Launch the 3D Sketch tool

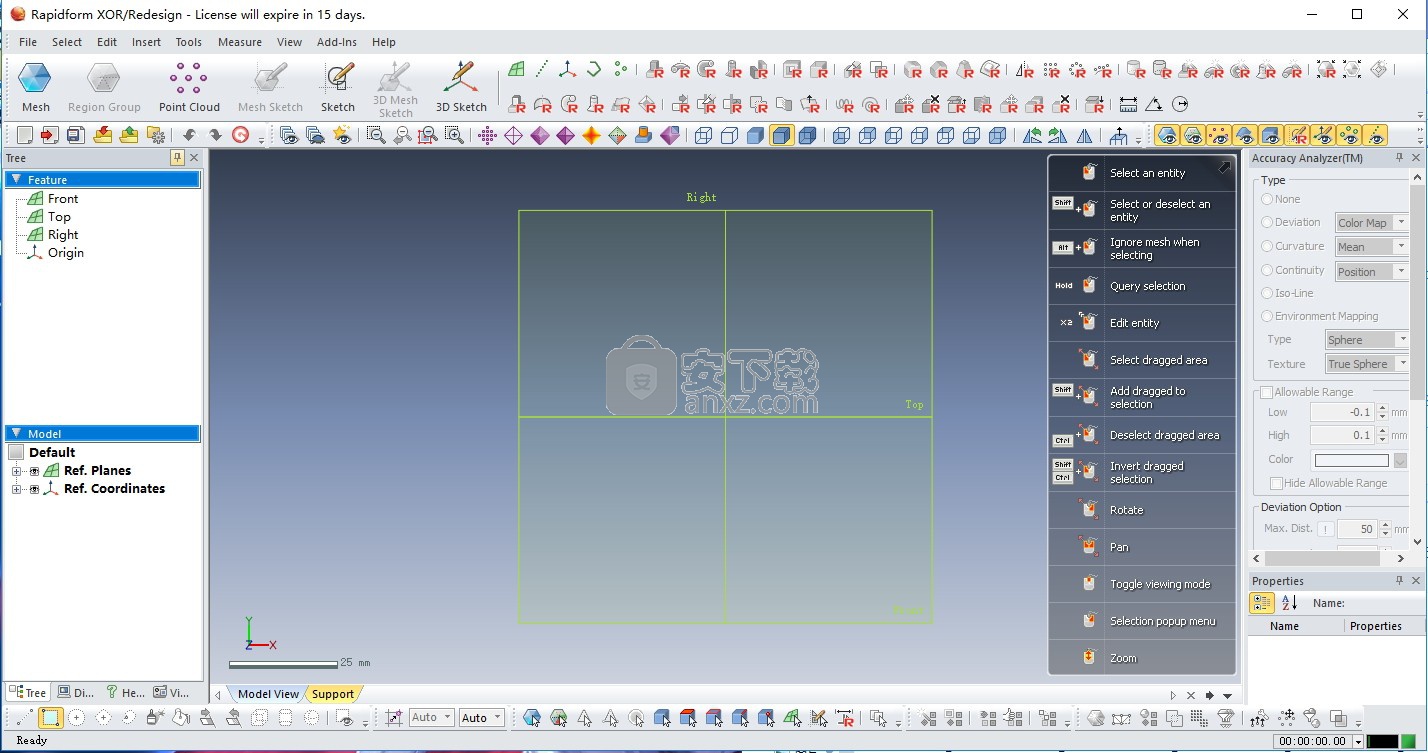[461, 88]
